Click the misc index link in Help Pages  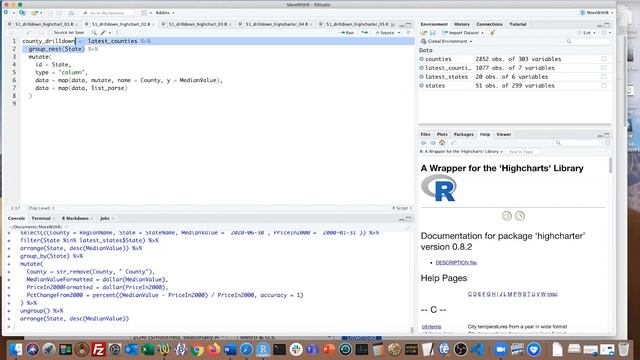tap(552, 294)
